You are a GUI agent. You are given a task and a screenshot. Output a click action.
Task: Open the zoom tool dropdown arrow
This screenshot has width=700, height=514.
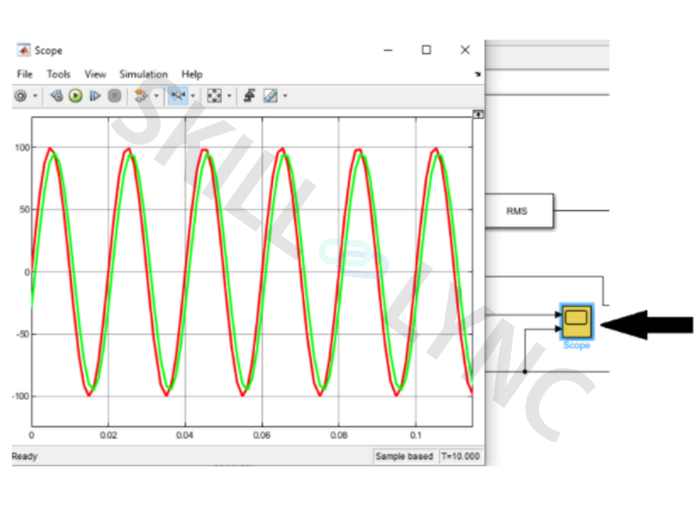click(193, 96)
